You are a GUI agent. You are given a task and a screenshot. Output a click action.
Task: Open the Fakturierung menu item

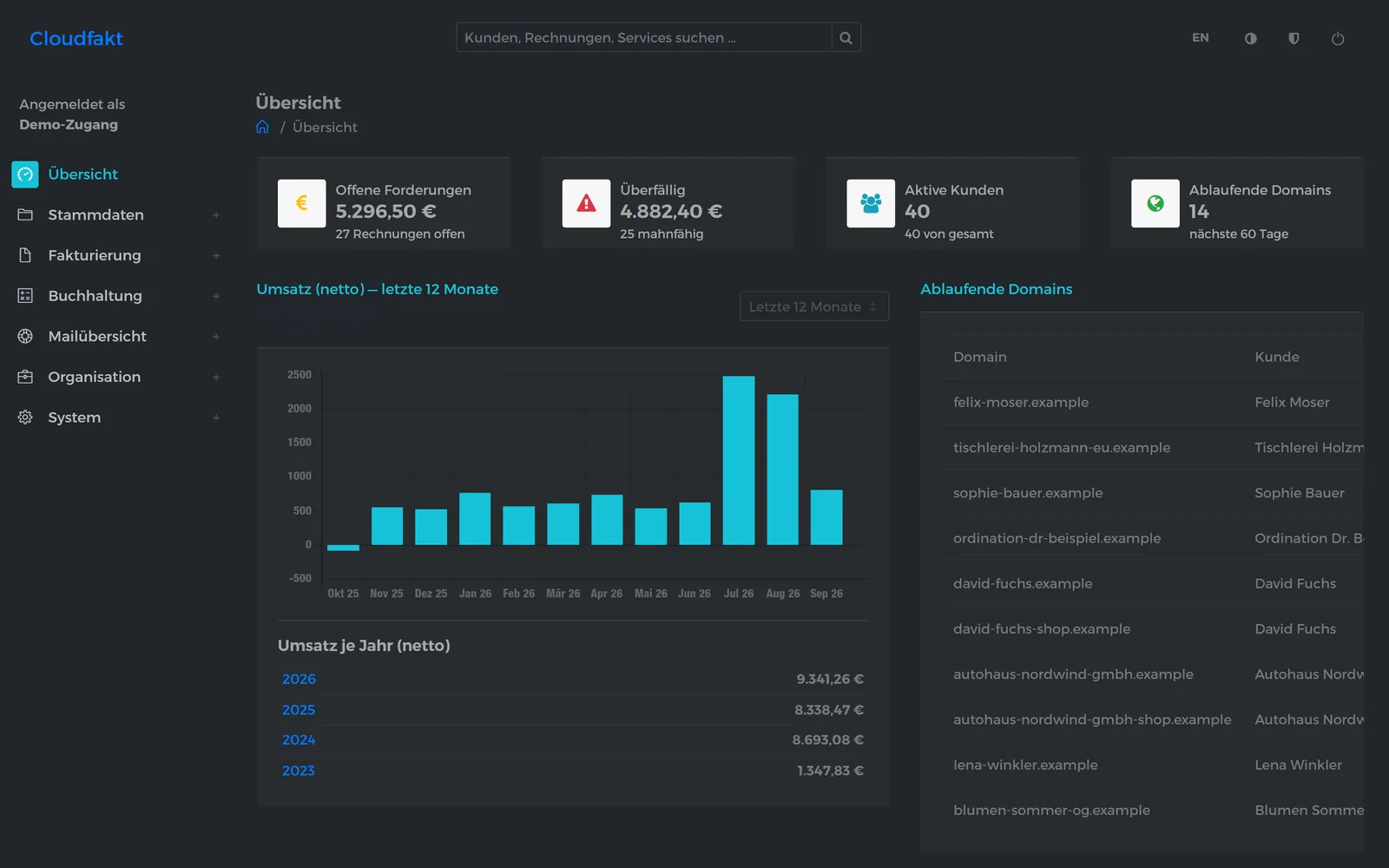click(x=95, y=255)
